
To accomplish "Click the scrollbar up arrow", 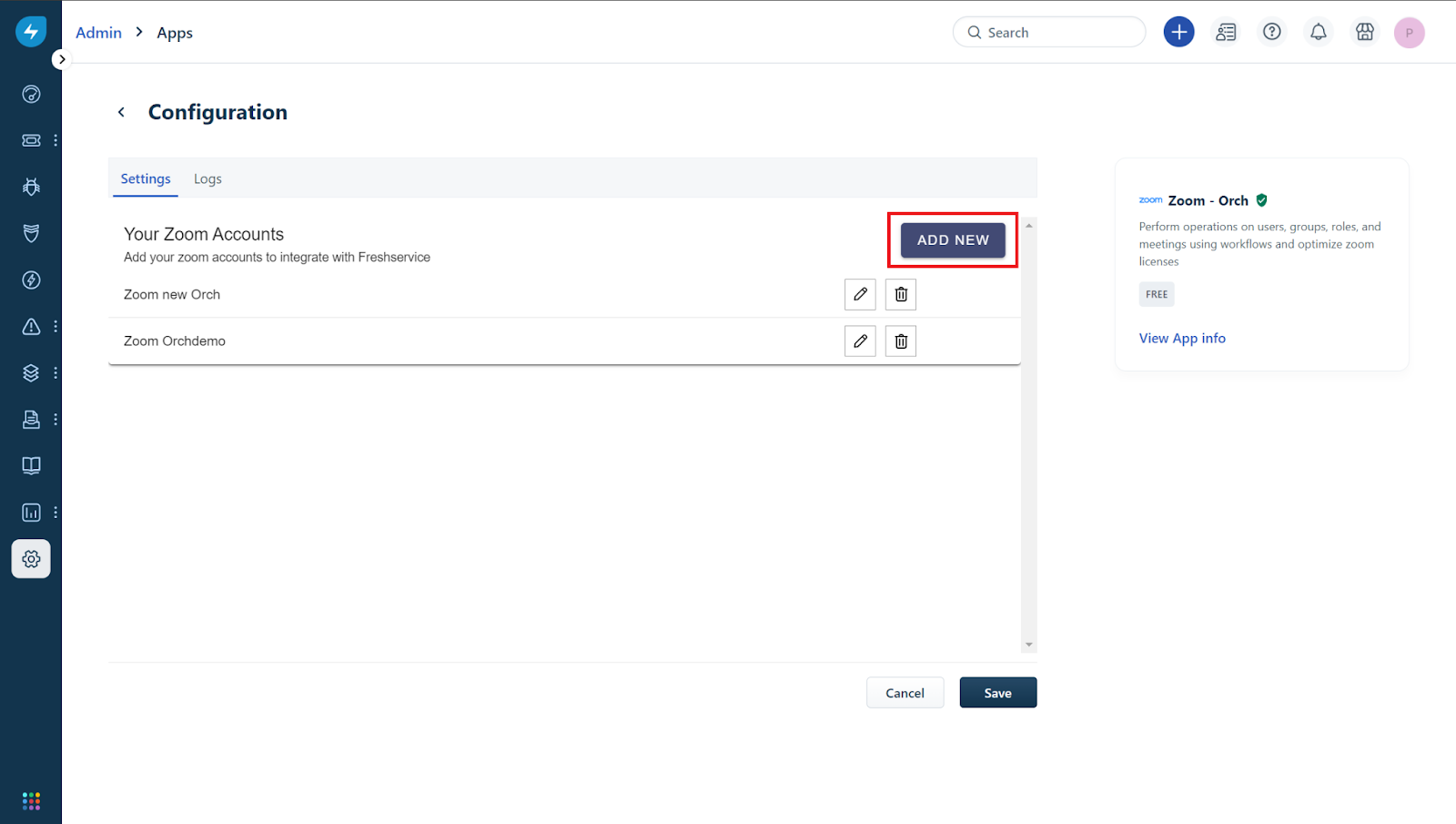I will coord(1029,225).
